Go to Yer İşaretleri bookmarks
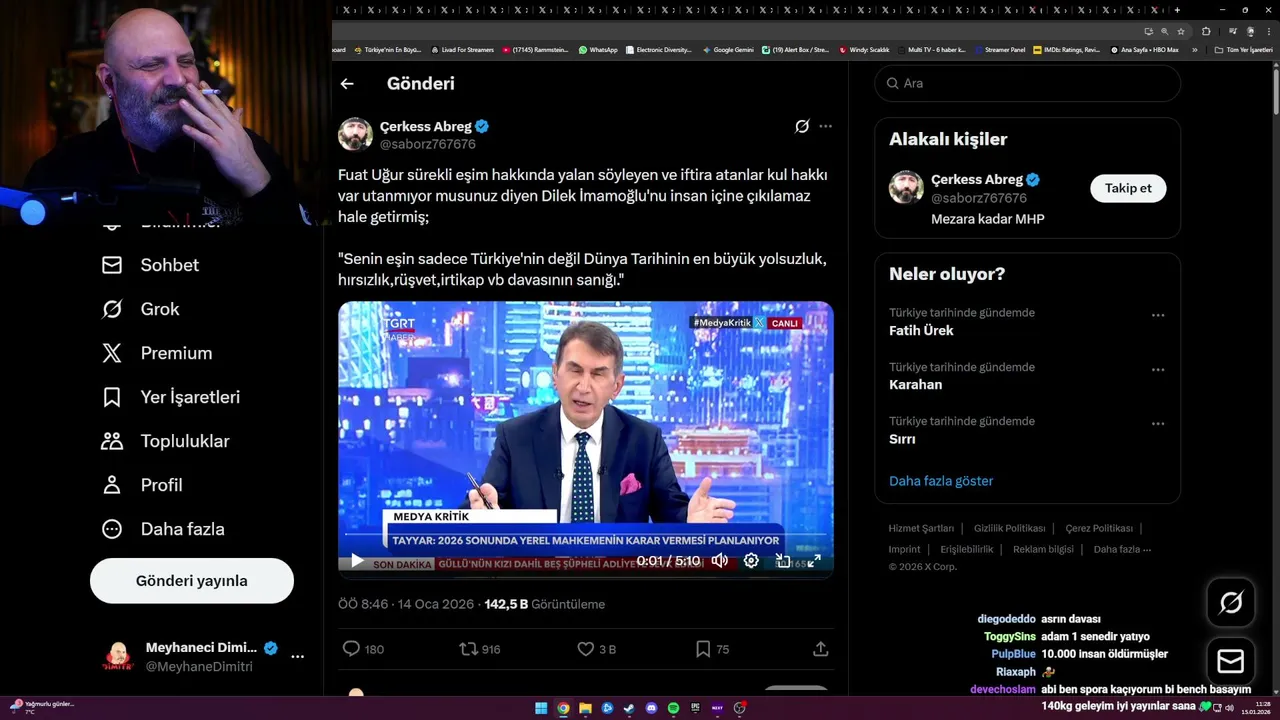Screen dimensions: 1280x720 171,397
